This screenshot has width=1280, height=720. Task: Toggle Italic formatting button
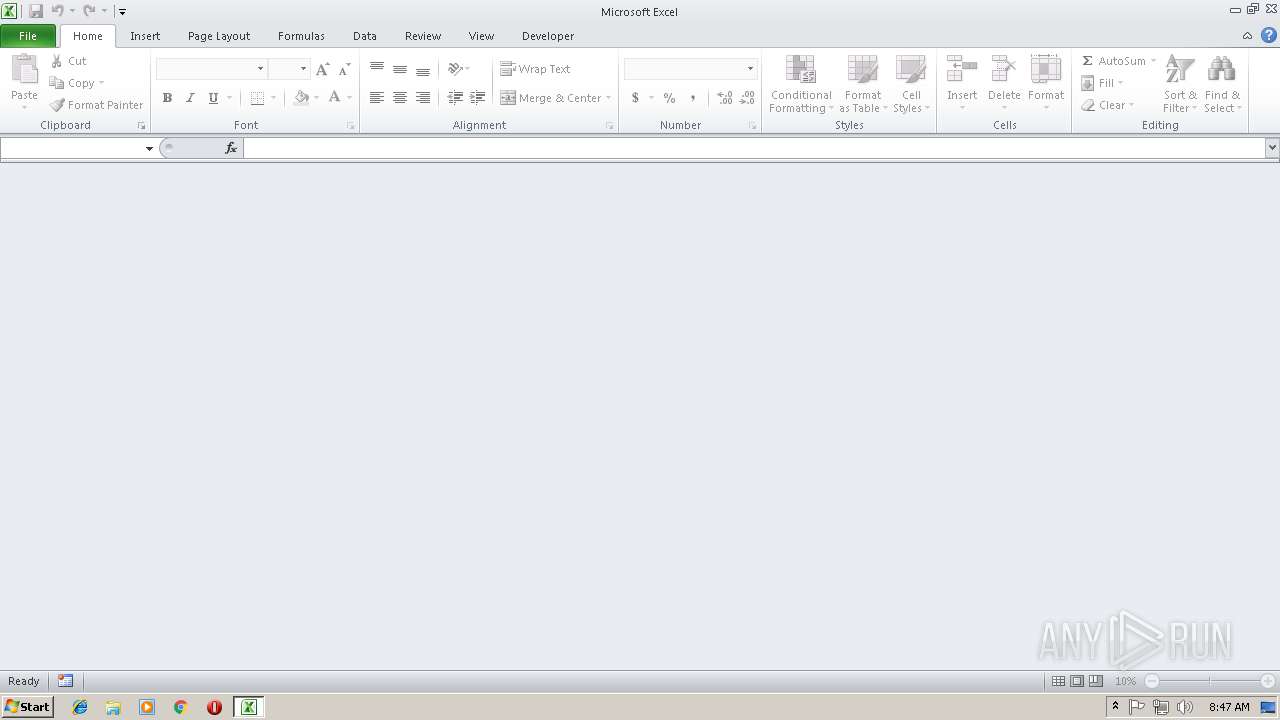[x=190, y=98]
